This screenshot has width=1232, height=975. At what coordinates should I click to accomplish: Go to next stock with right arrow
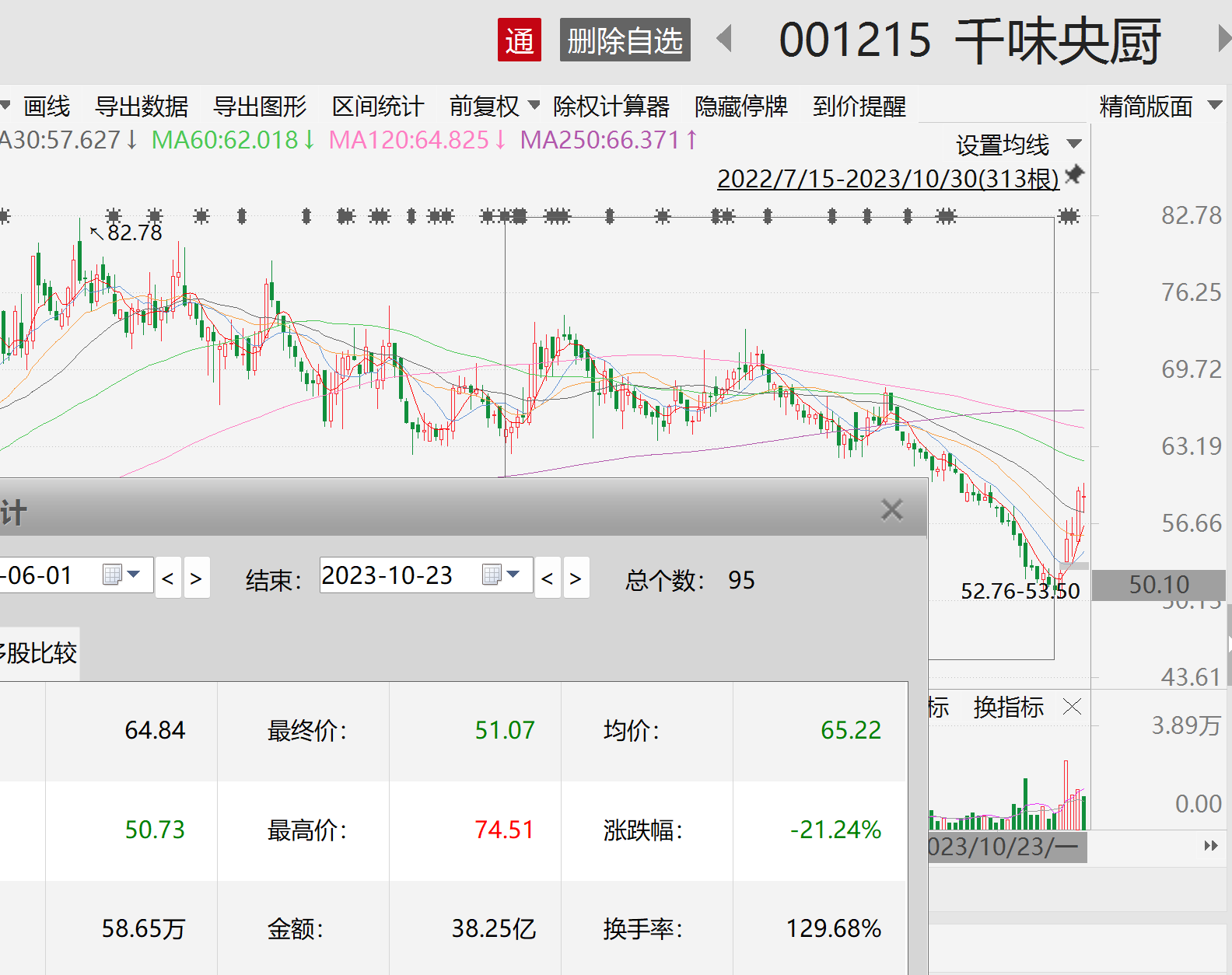pyautogui.click(x=1223, y=38)
